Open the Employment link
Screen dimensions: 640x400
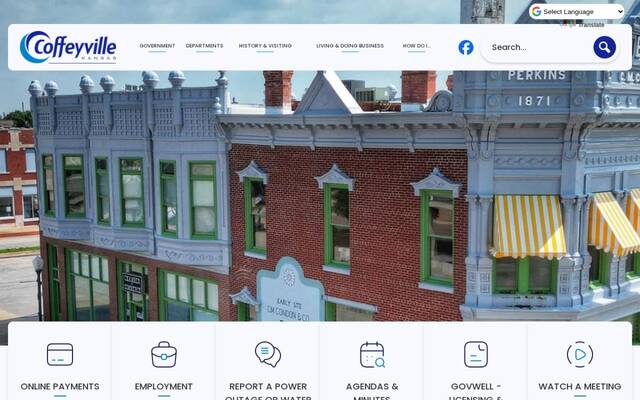pyautogui.click(x=164, y=387)
